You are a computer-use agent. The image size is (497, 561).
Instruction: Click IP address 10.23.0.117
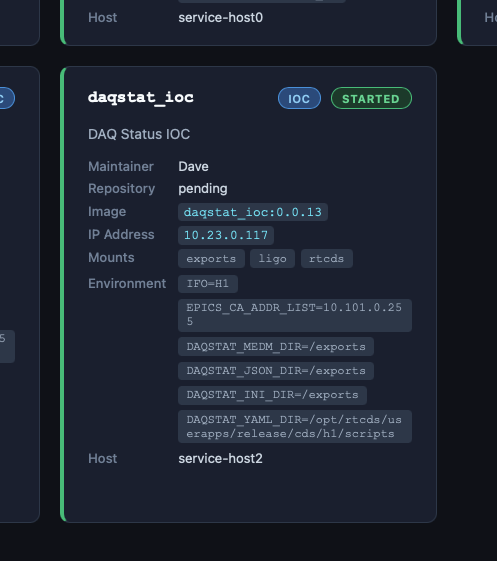point(226,235)
